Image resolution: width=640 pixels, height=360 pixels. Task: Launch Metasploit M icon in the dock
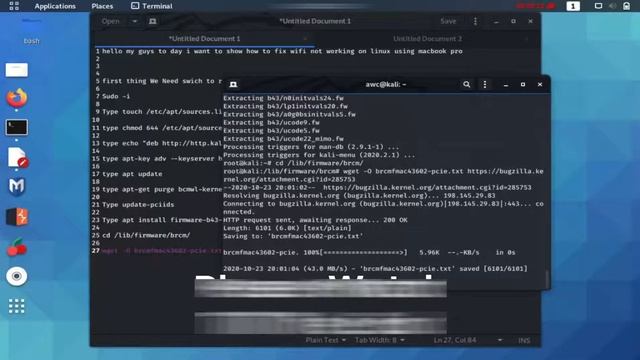pos(17,187)
